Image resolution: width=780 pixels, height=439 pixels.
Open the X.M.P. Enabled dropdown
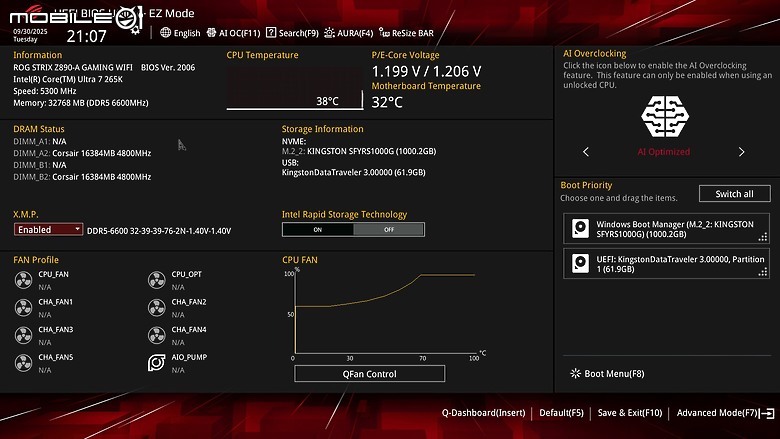[48, 229]
